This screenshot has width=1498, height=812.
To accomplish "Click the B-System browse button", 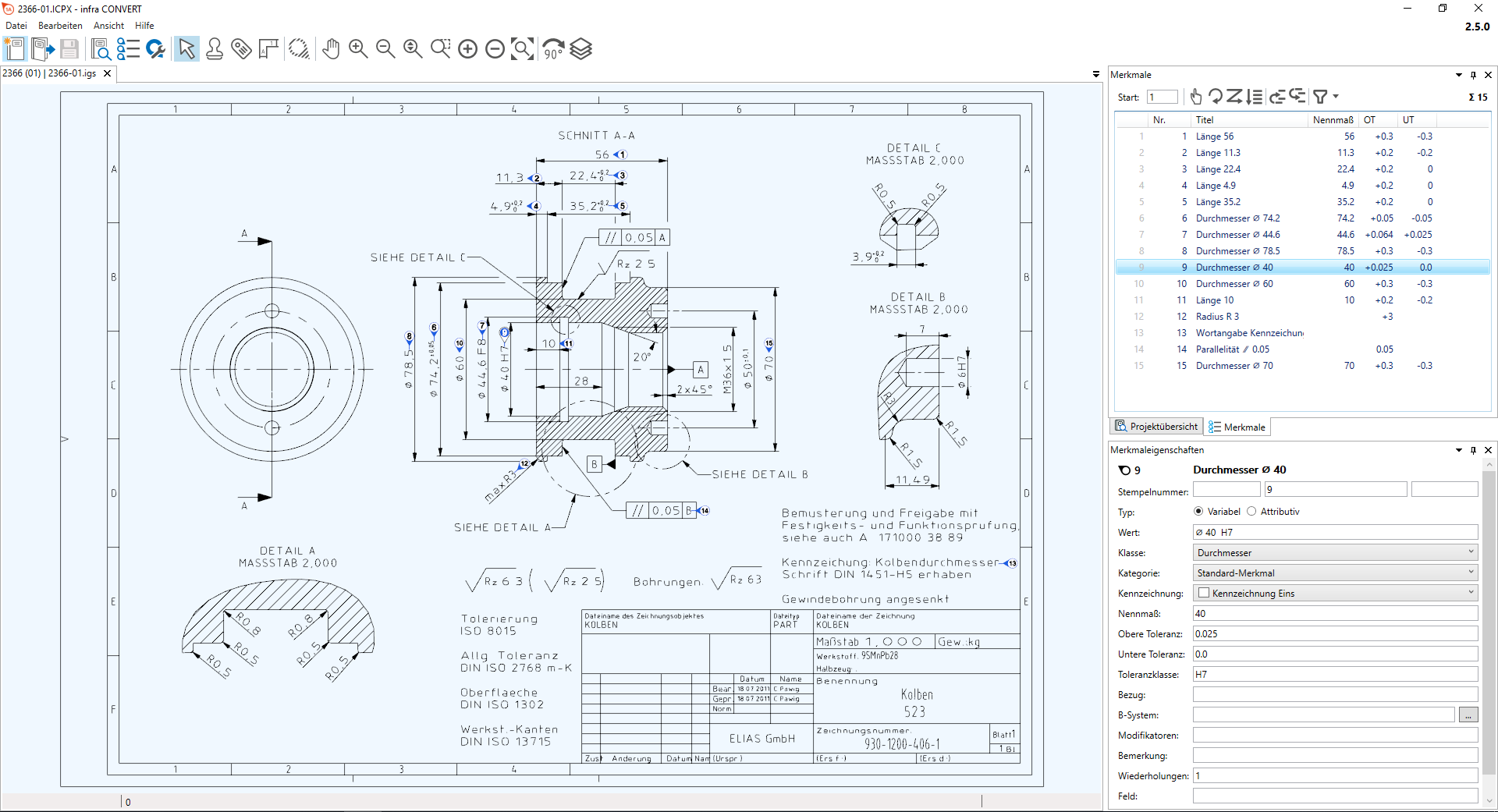I will (x=1468, y=715).
